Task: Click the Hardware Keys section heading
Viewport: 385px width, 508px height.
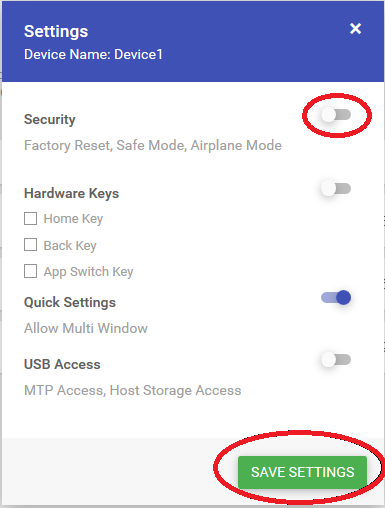Action: (71, 193)
